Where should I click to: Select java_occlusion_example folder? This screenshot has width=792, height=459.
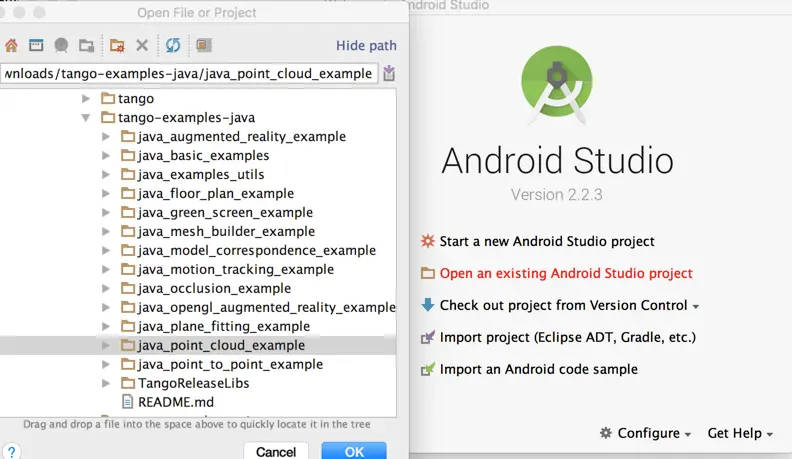[x=214, y=288]
